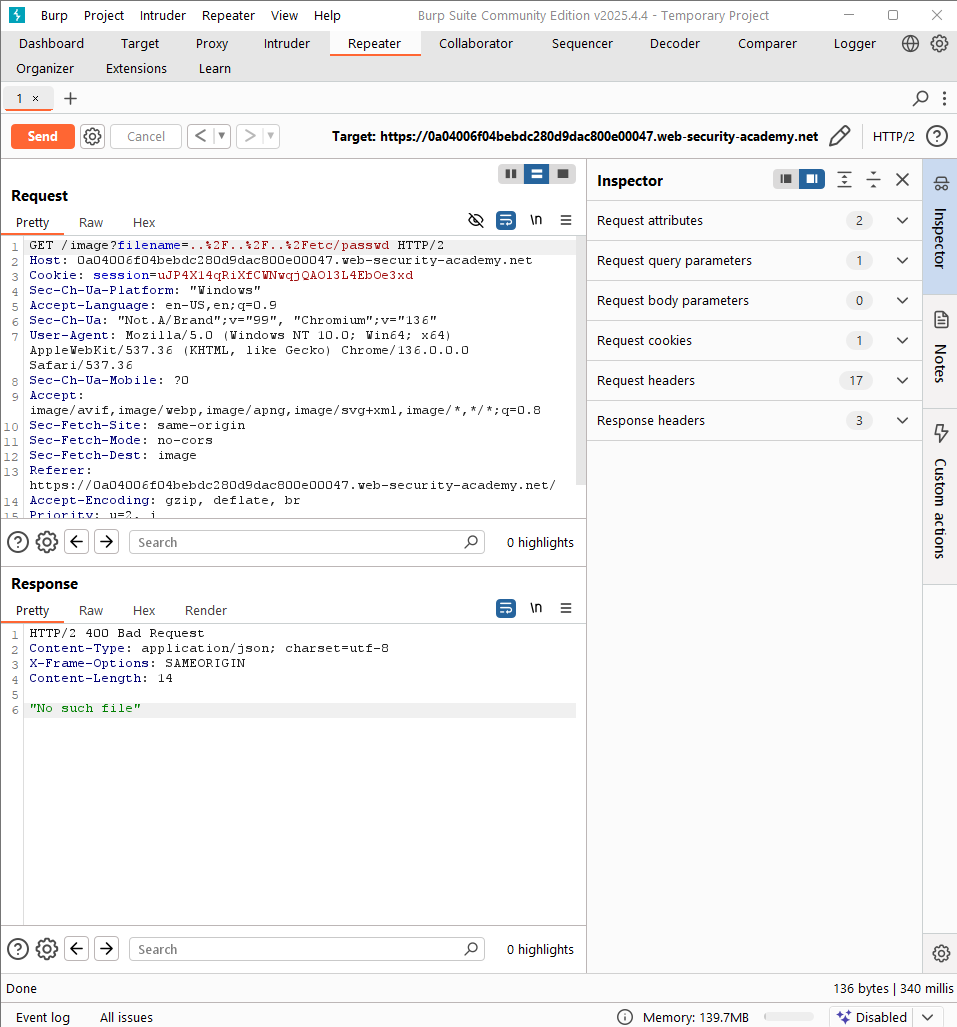
Task: Click the request editor vertical scrollbar
Action: (580, 361)
